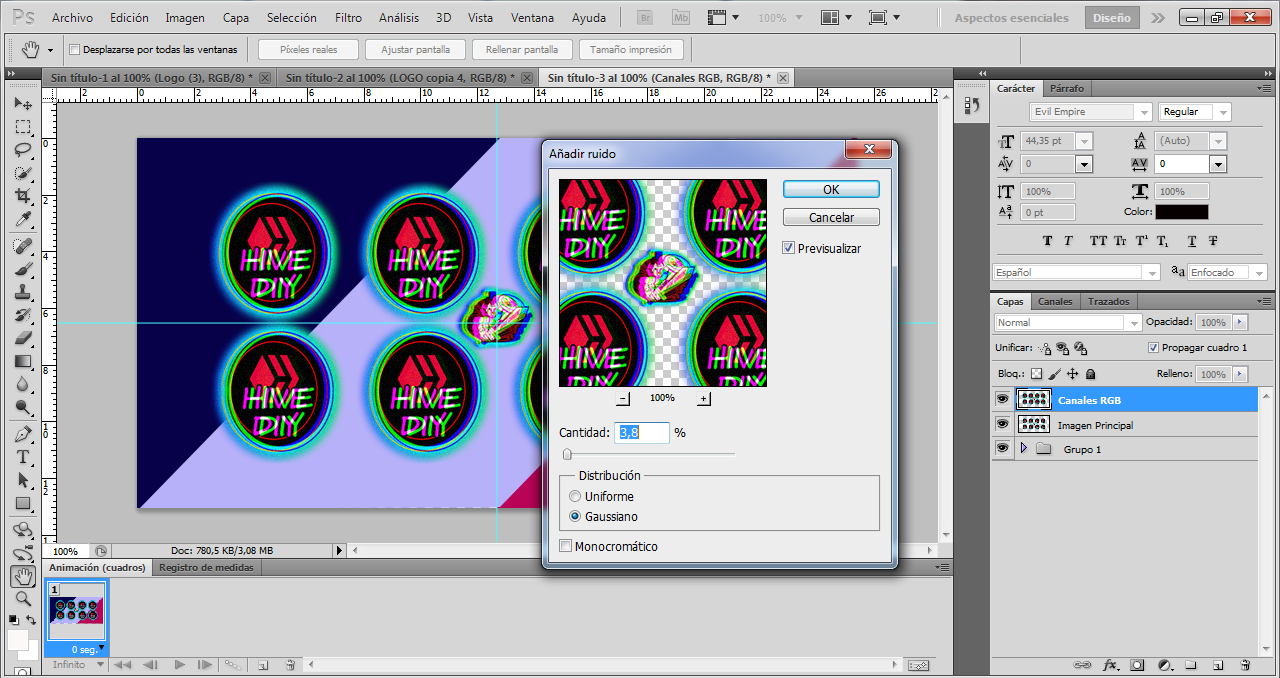Open the layer Opacidad slider arrow
The image size is (1280, 678).
[1240, 322]
